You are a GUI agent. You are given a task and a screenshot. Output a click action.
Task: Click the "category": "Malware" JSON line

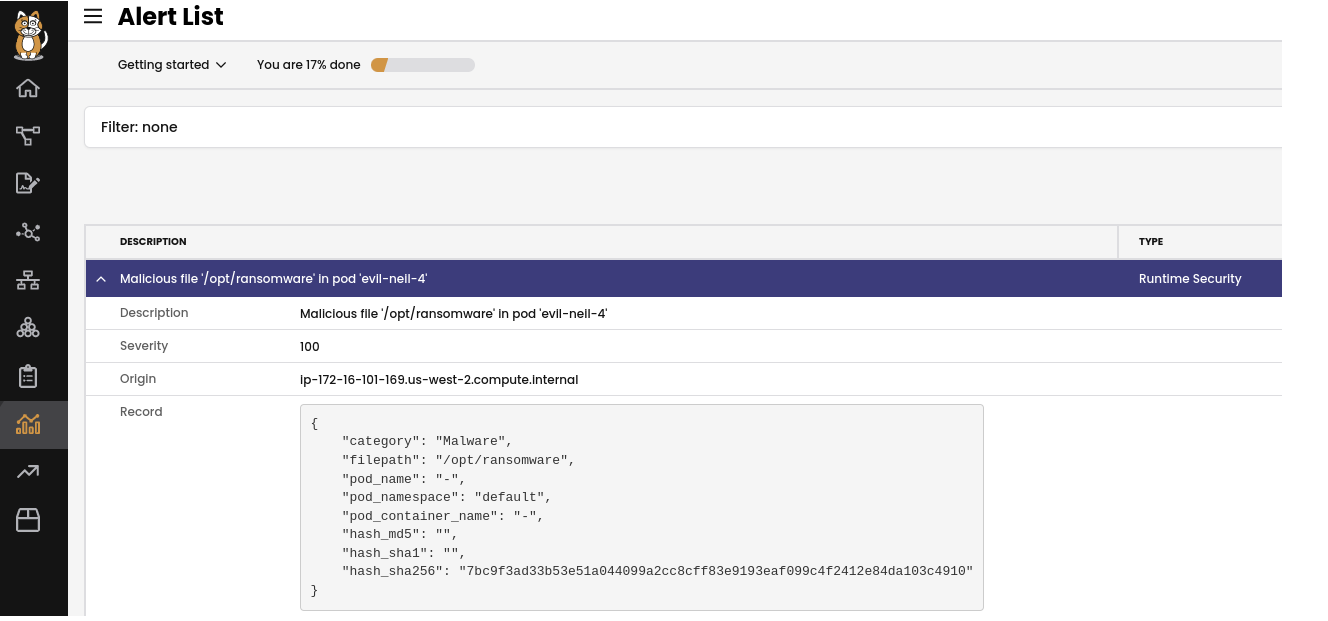point(427,441)
